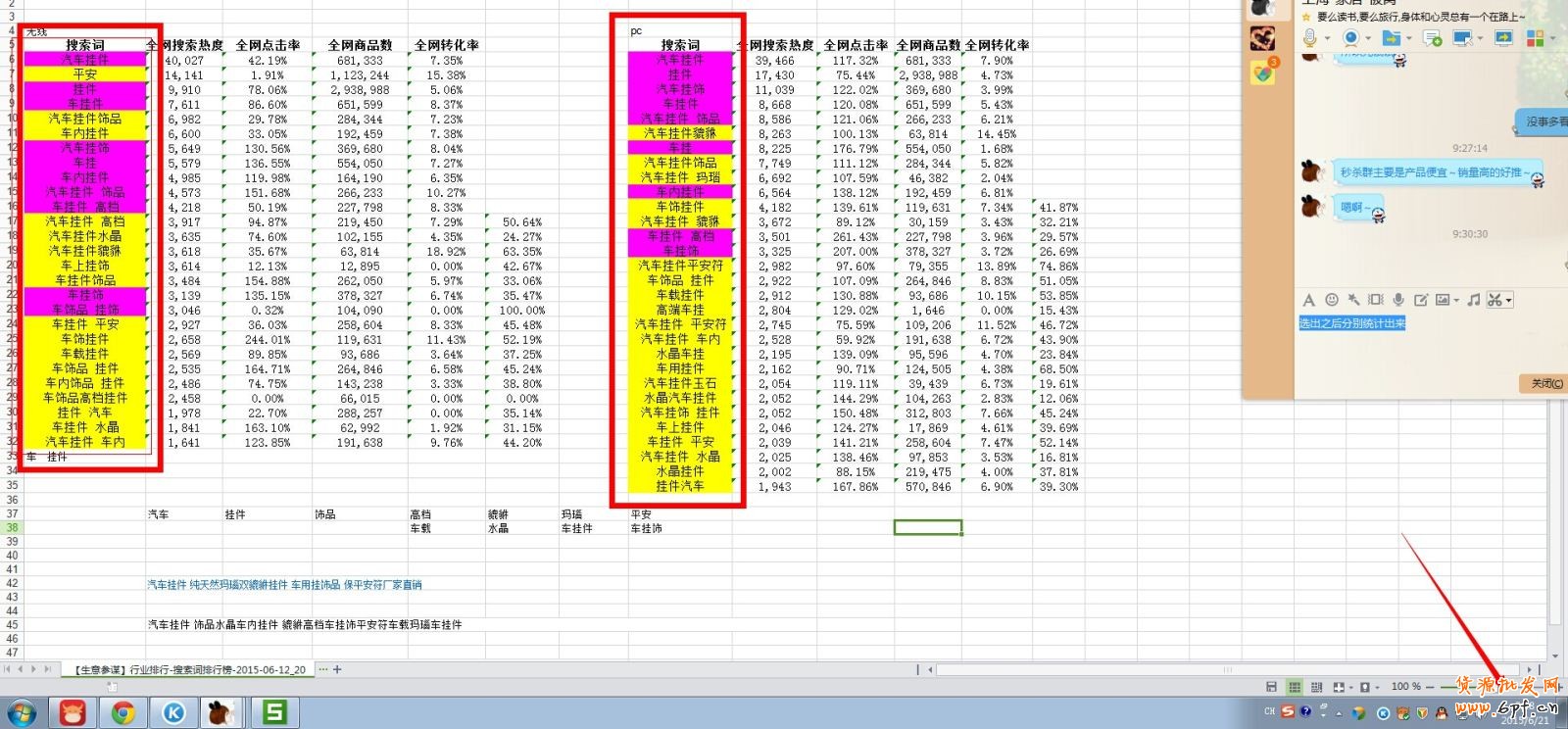Click the zoom out minus button
This screenshot has height=729, width=1568.
[x=1430, y=687]
